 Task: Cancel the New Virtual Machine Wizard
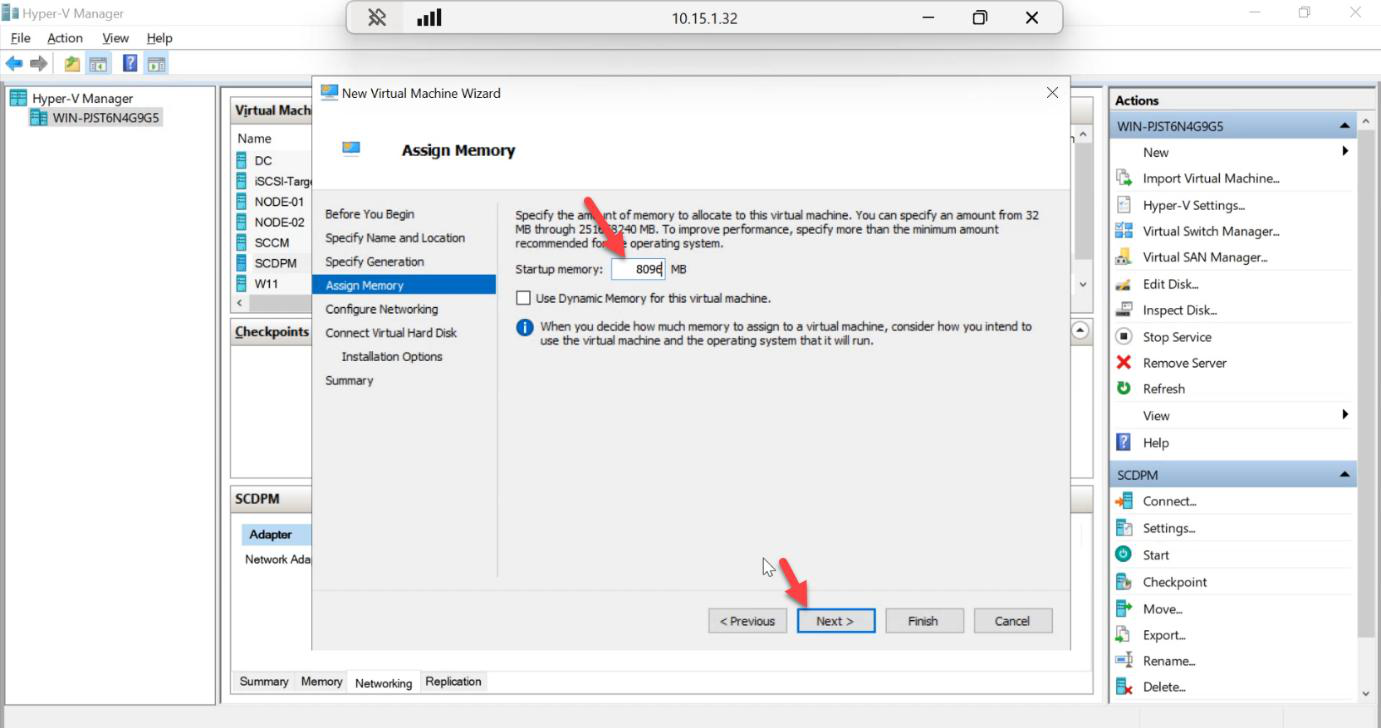tap(1012, 621)
